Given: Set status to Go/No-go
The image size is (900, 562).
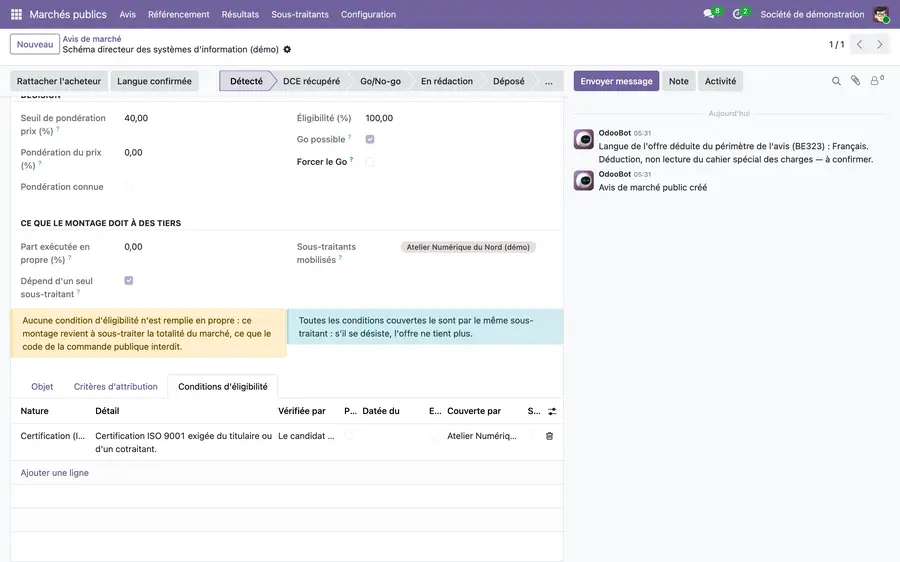Looking at the screenshot, I should (380, 81).
